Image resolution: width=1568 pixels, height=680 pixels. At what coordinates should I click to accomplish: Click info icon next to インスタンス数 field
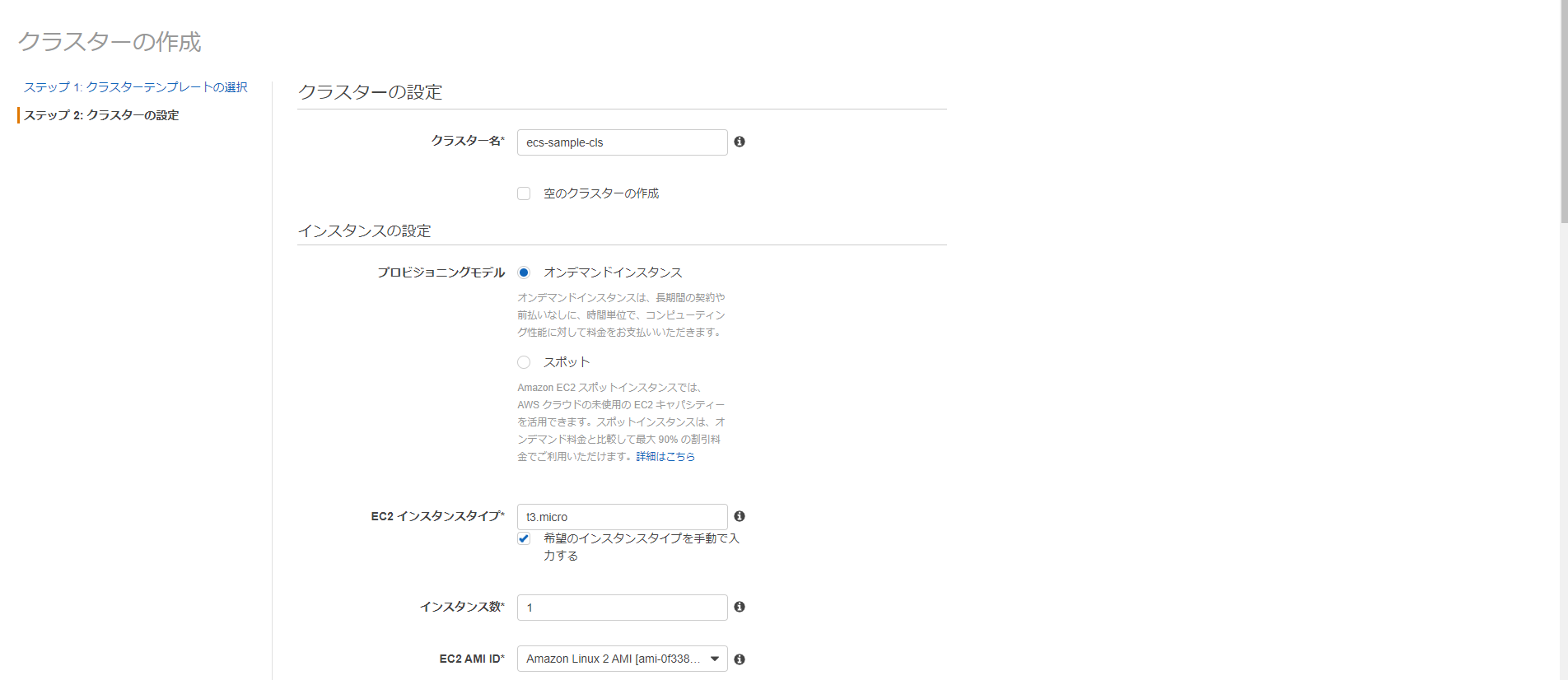(740, 607)
